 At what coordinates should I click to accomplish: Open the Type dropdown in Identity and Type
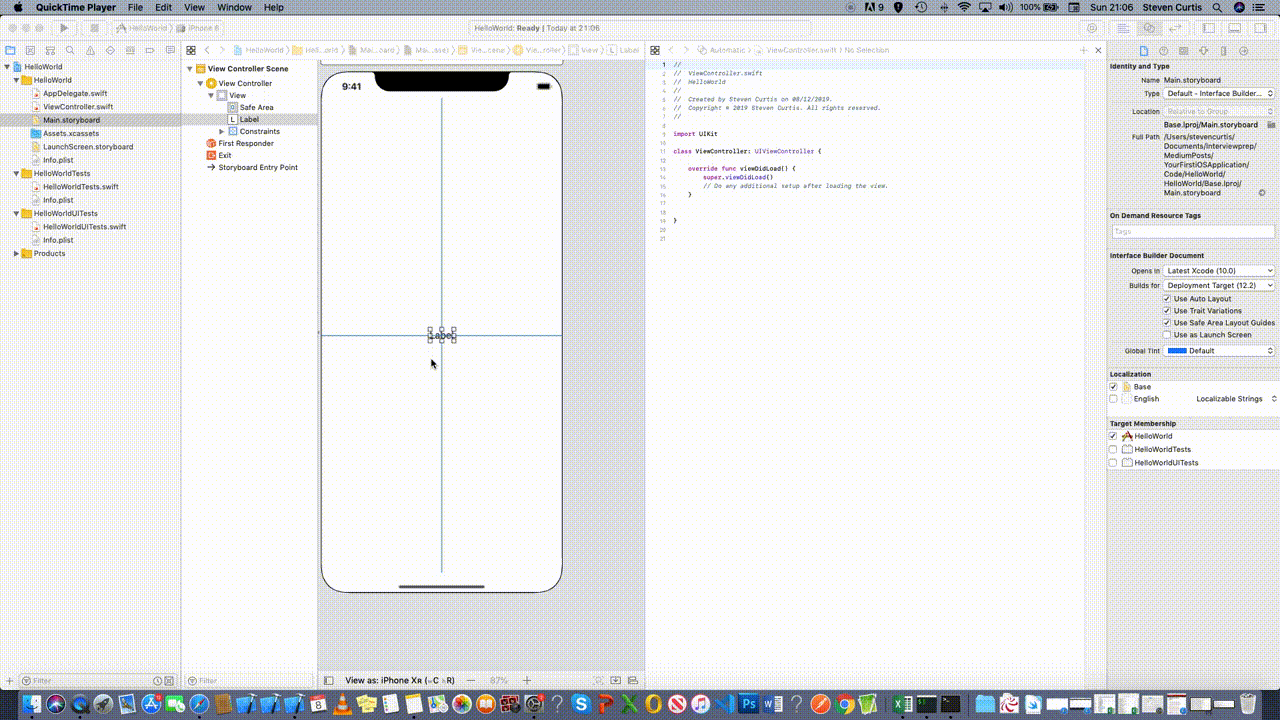1220,93
